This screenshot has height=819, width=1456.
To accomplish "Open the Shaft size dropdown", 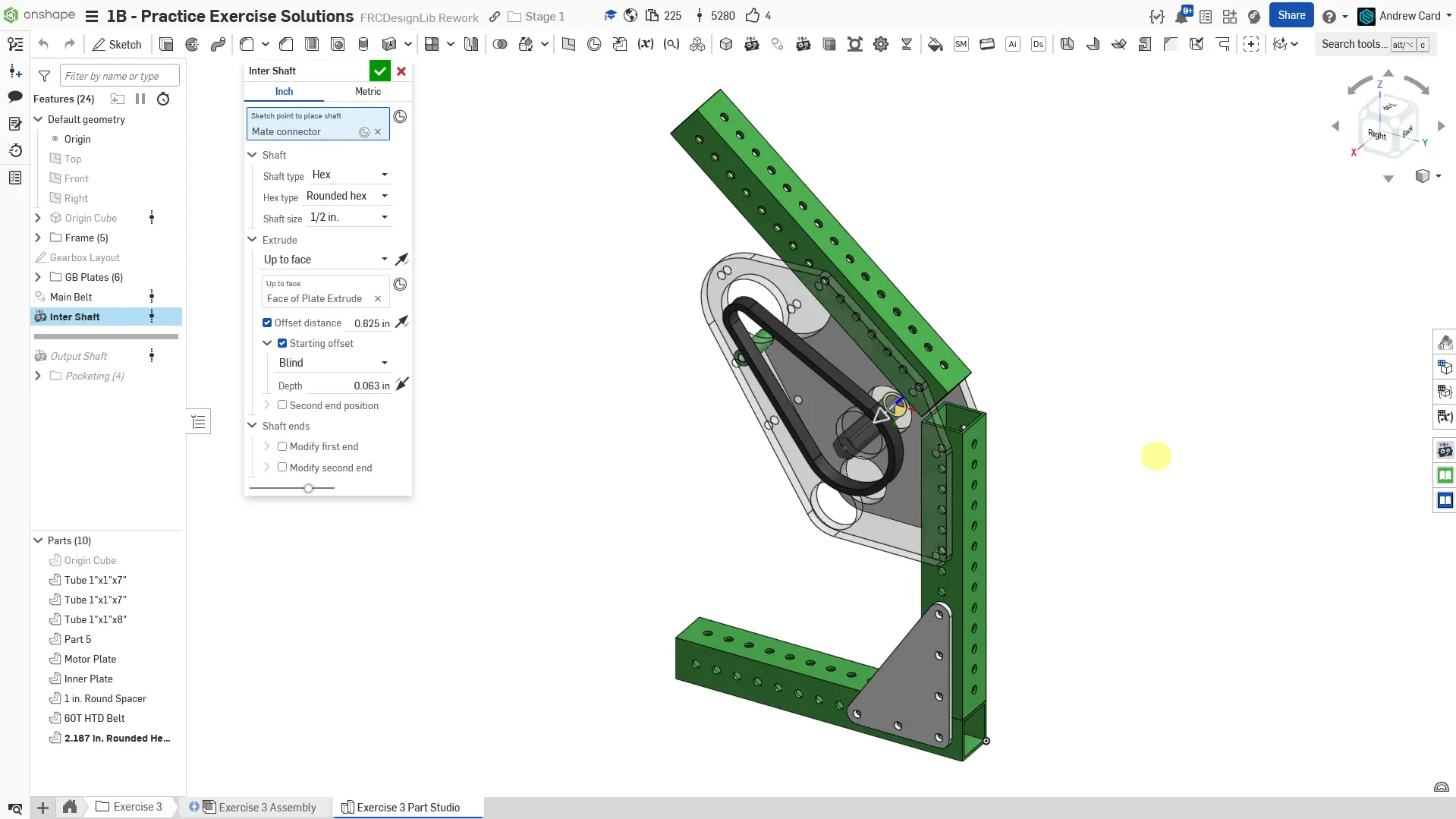I will [349, 218].
